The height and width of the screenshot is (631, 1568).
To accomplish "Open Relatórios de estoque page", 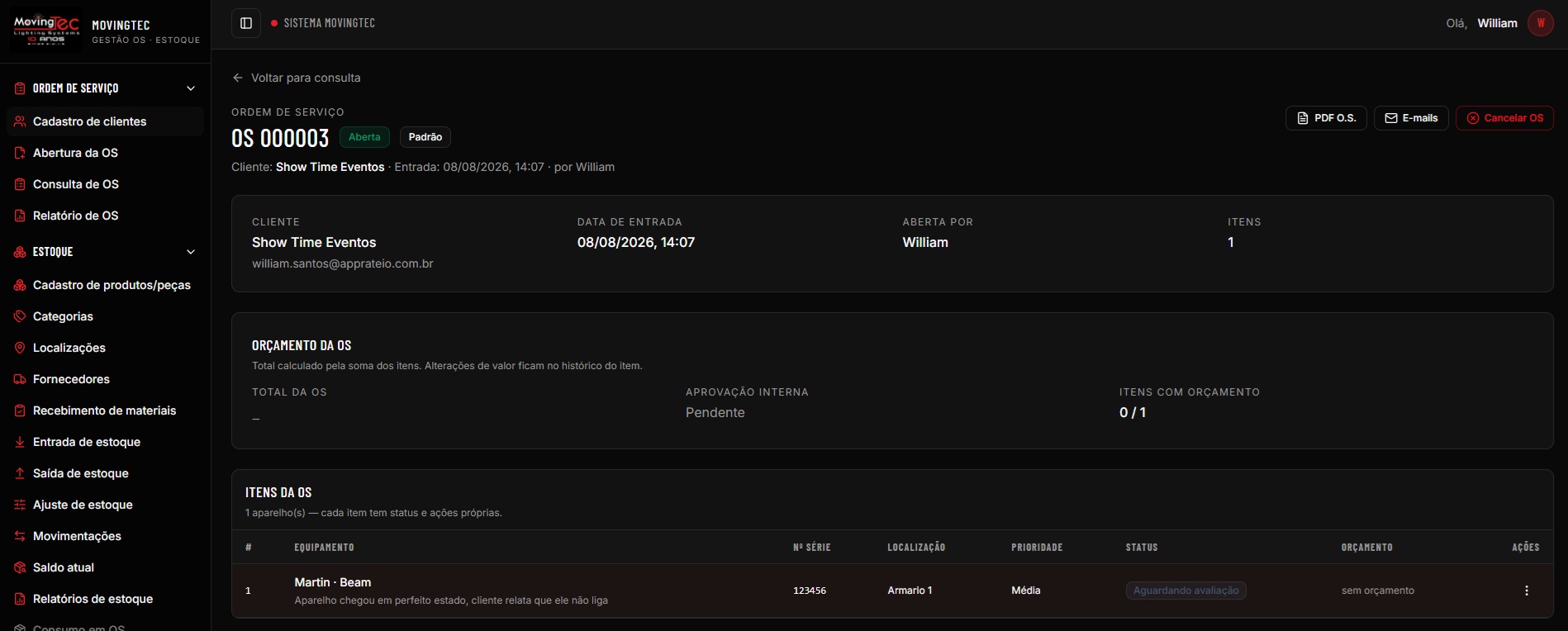I will (x=105, y=599).
